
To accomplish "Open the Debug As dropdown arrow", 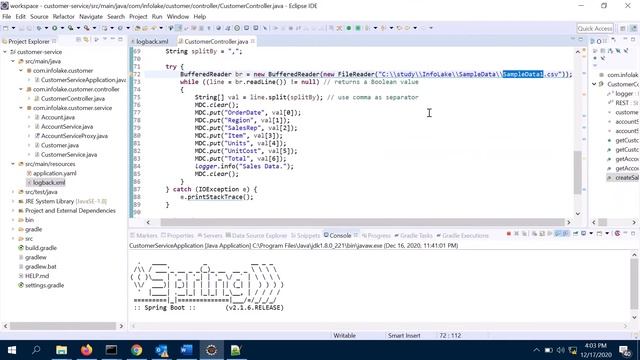I will pyautogui.click(x=46, y=28).
